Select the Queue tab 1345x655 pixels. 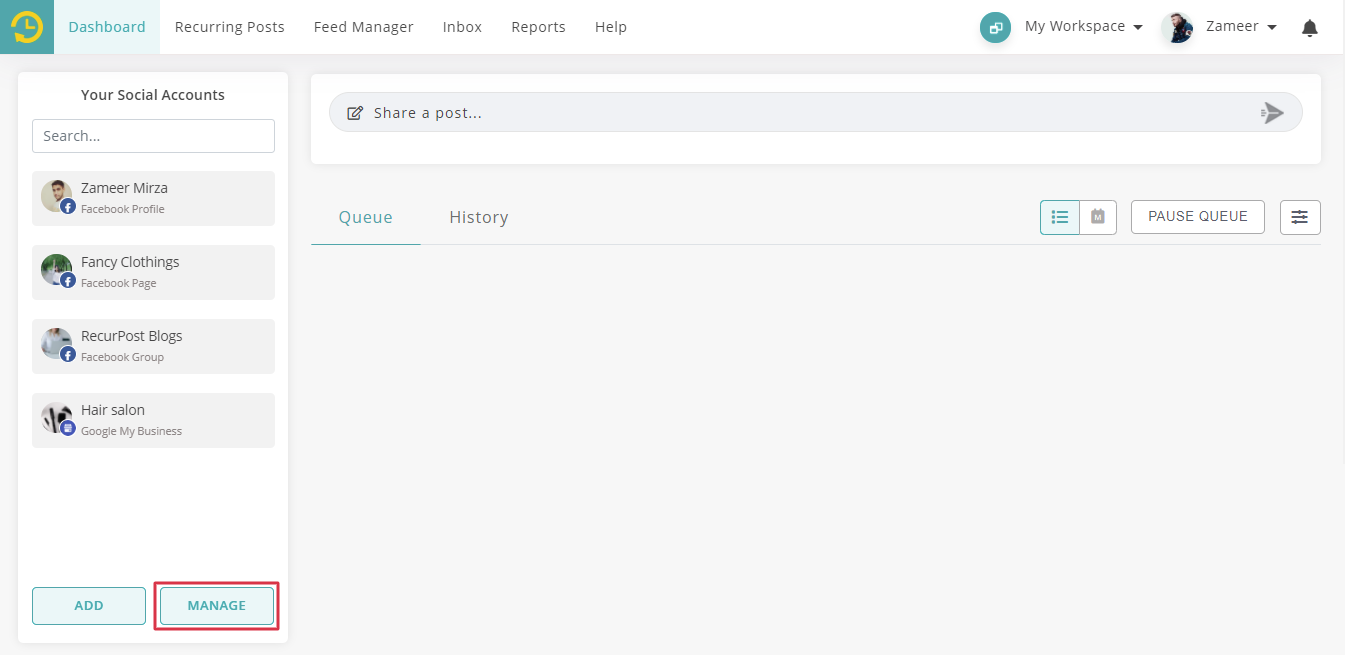point(366,217)
